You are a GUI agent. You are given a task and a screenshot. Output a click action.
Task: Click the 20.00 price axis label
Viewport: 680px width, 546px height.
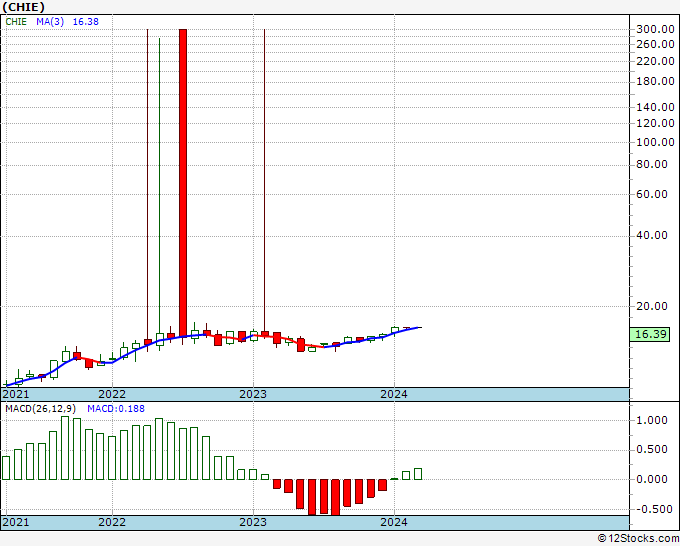click(x=651, y=306)
